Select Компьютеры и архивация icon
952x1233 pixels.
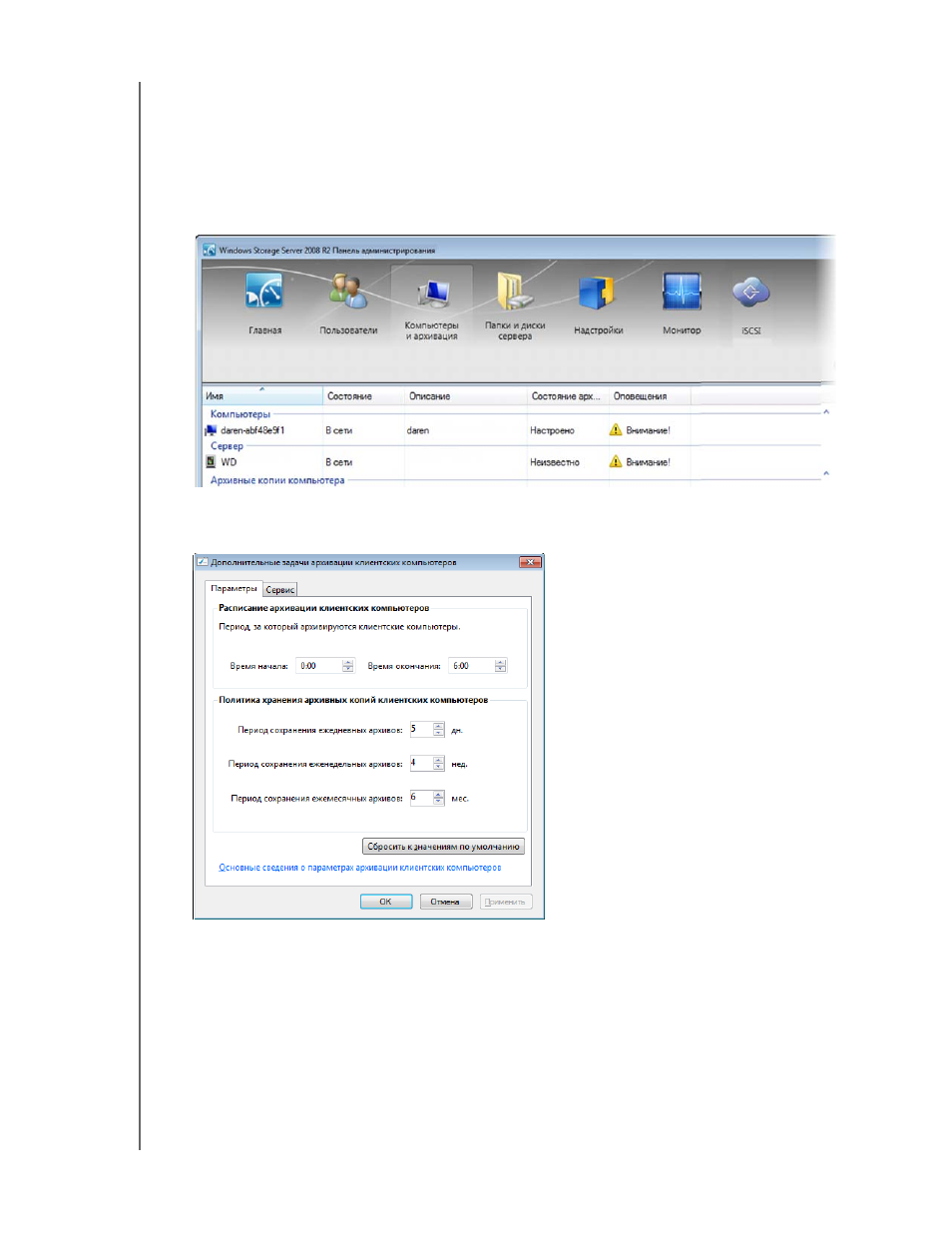tap(432, 294)
